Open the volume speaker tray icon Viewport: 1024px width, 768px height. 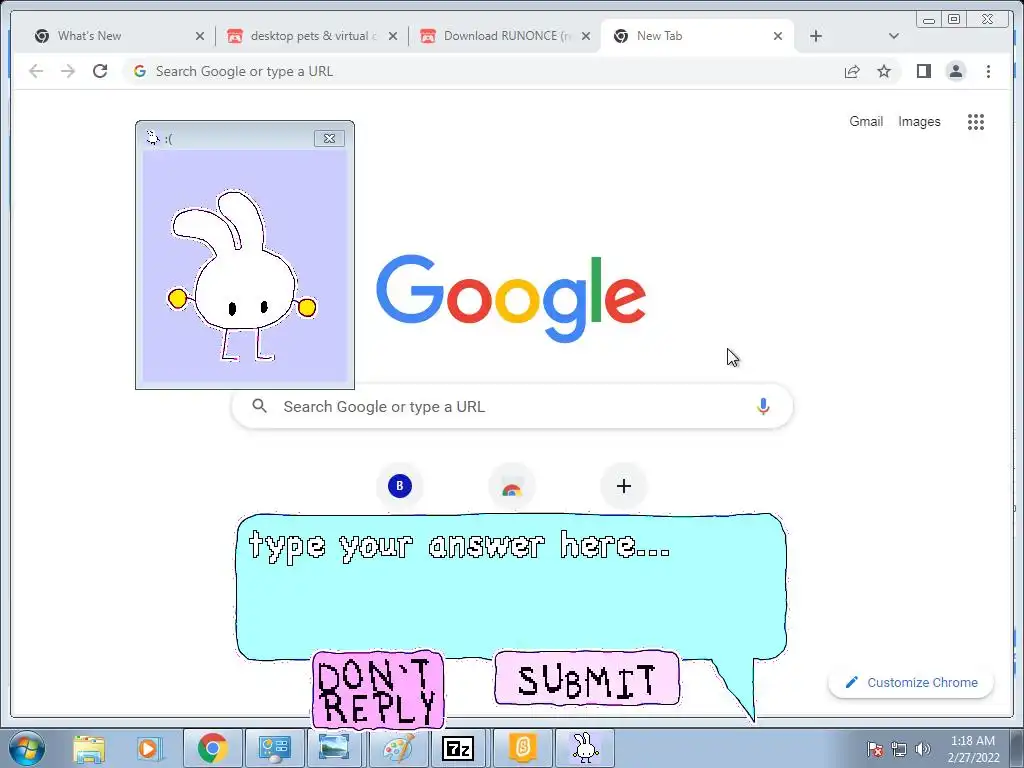(x=922, y=748)
